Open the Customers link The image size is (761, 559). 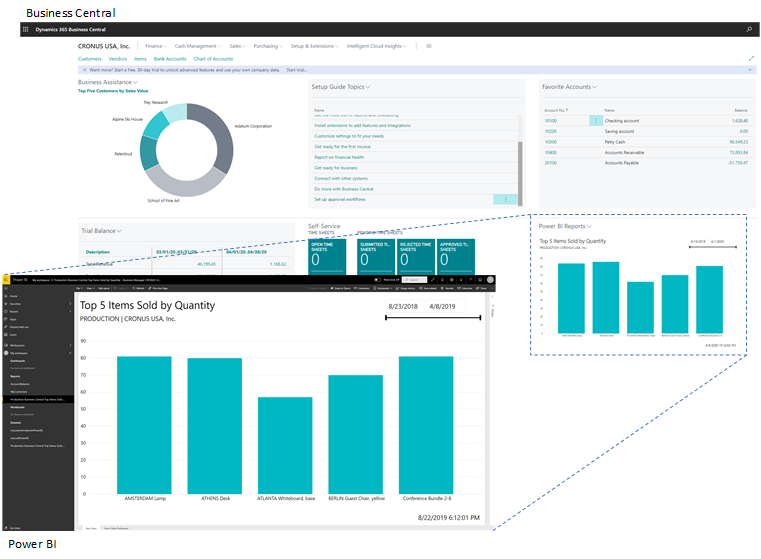pyautogui.click(x=90, y=59)
